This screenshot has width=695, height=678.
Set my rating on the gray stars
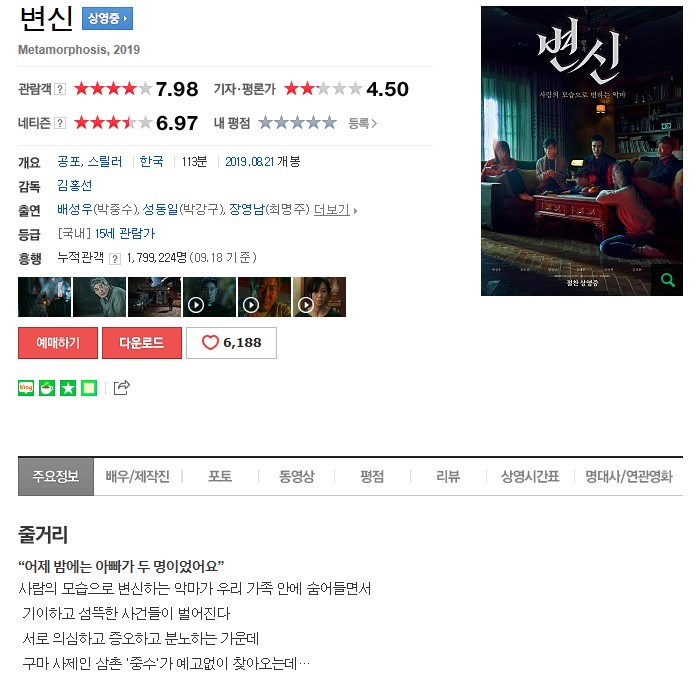tap(297, 122)
